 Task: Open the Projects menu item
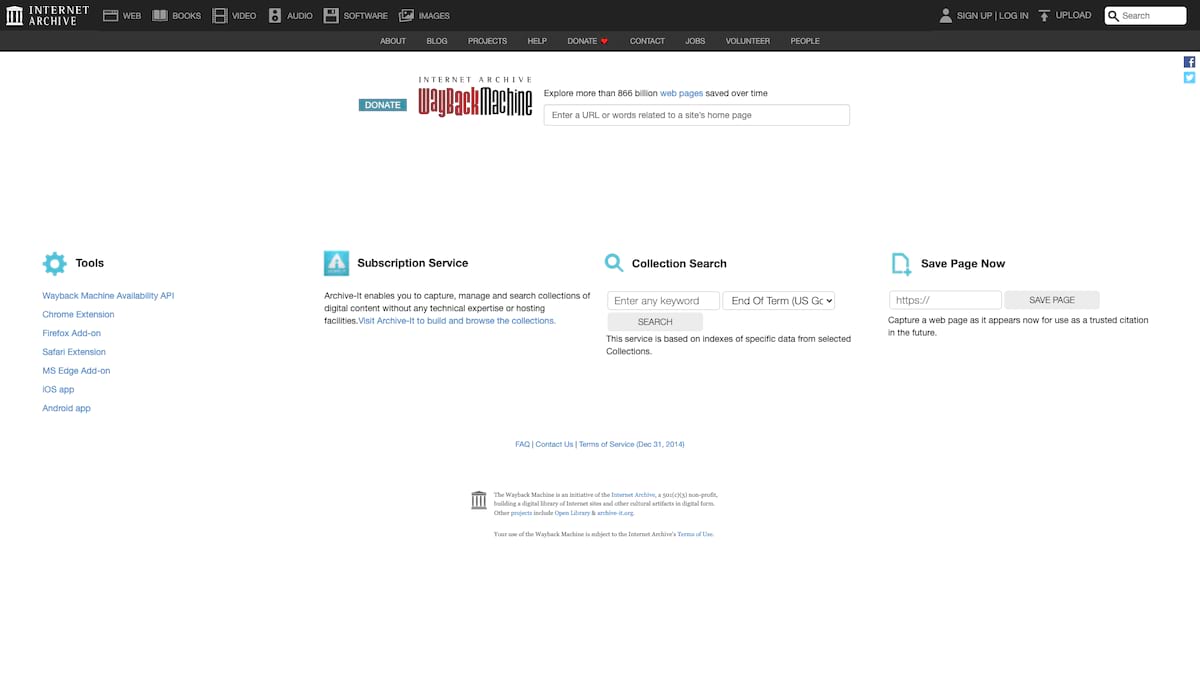(x=487, y=41)
